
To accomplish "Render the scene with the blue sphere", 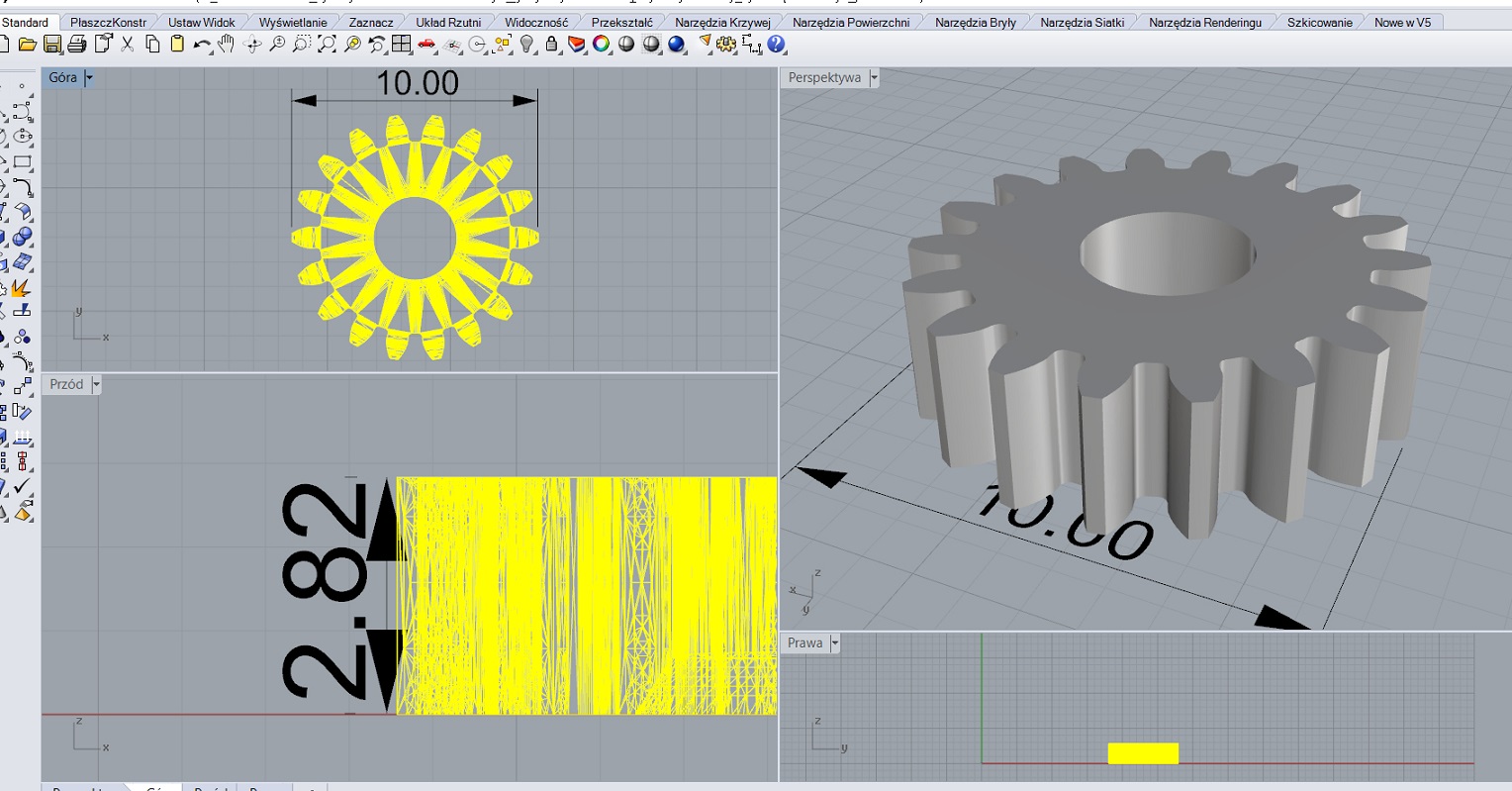I will point(677,44).
